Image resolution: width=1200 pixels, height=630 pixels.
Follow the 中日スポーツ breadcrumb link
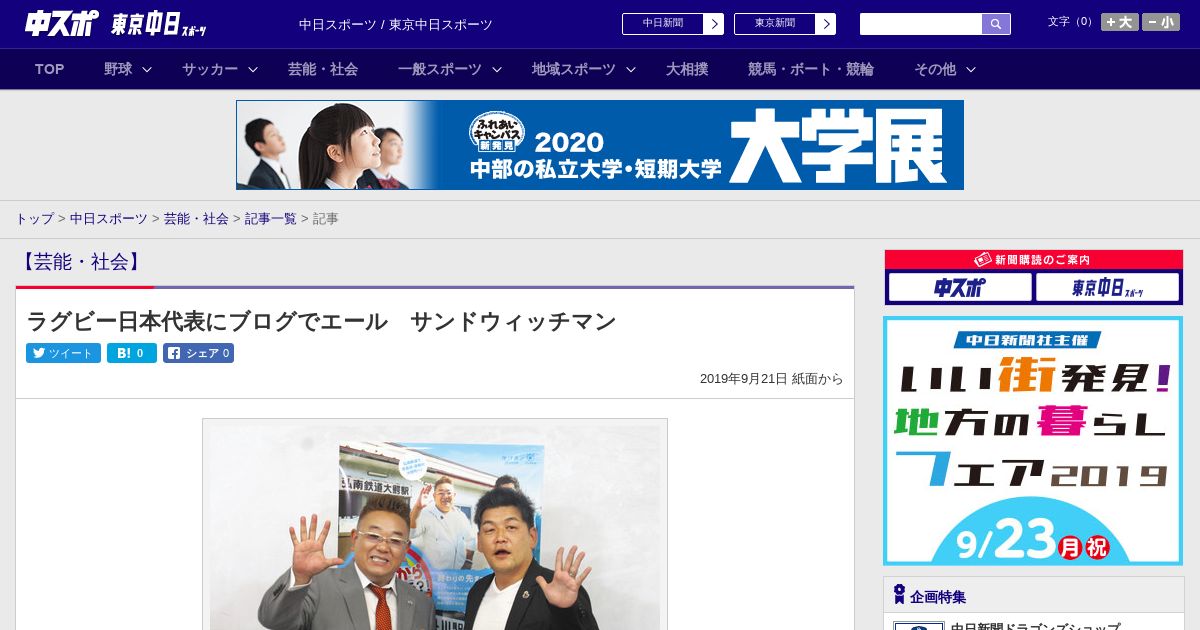[x=109, y=218]
